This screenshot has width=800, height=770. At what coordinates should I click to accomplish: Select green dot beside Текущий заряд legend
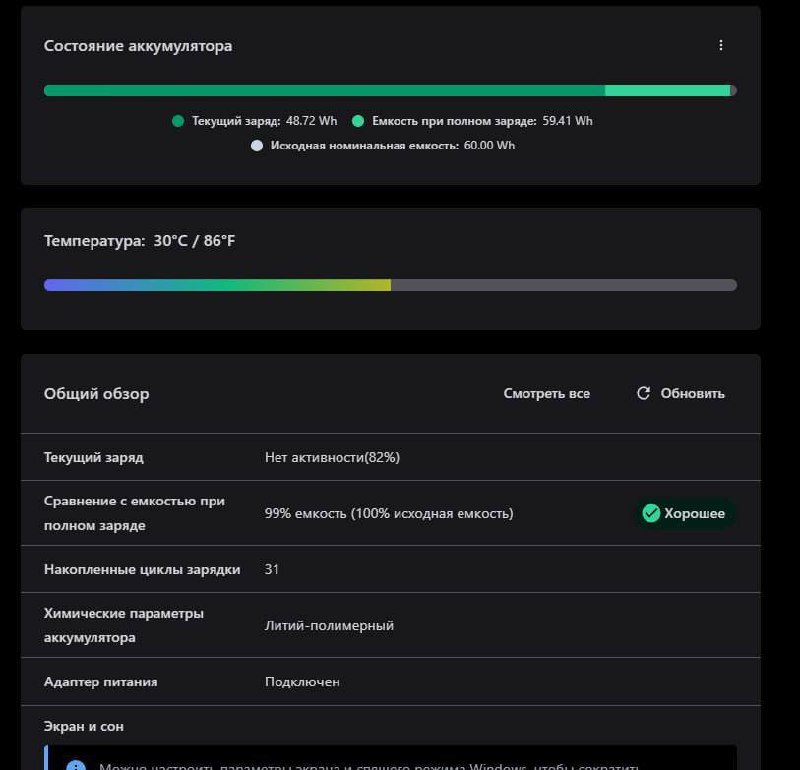coord(176,121)
